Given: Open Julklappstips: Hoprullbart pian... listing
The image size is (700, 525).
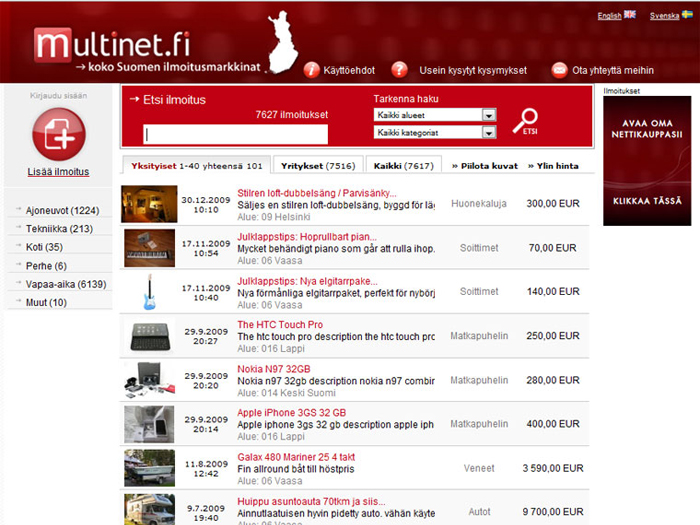Looking at the screenshot, I should click(x=307, y=237).
